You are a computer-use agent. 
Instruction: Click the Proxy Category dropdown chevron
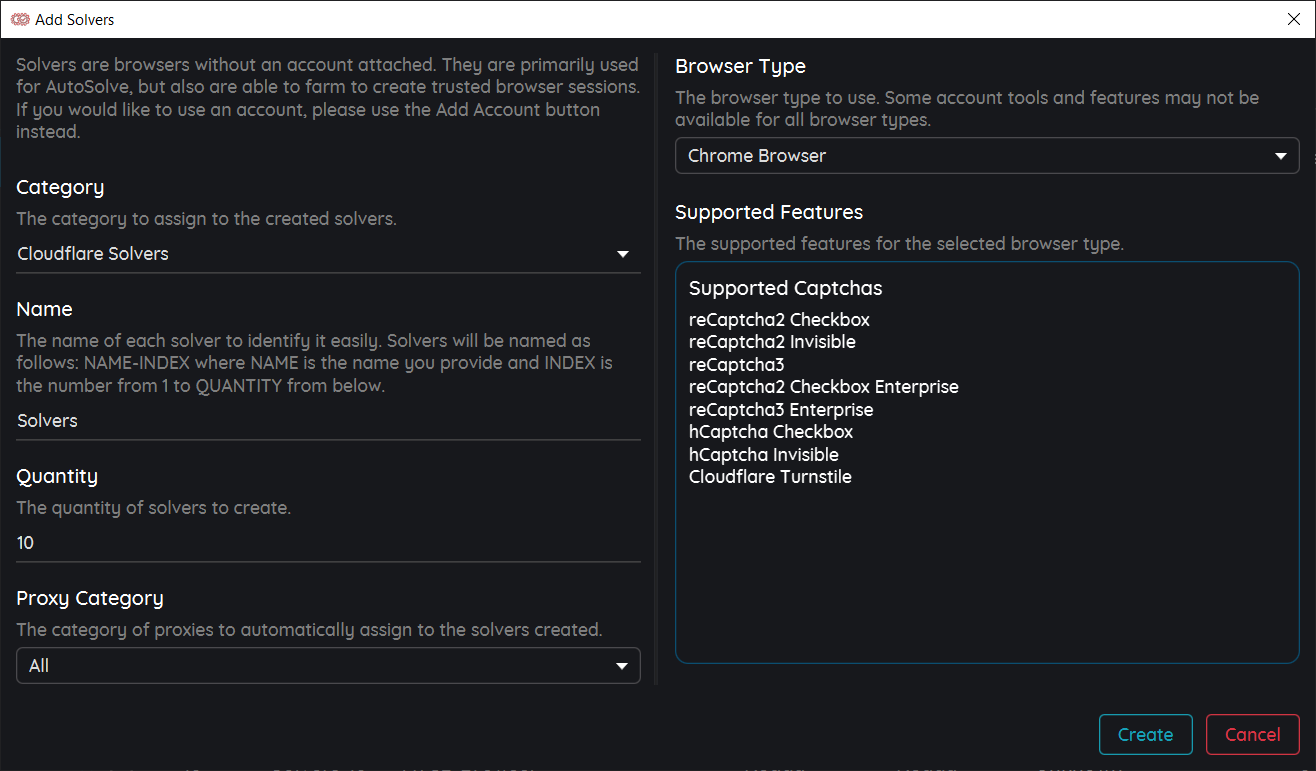(621, 665)
